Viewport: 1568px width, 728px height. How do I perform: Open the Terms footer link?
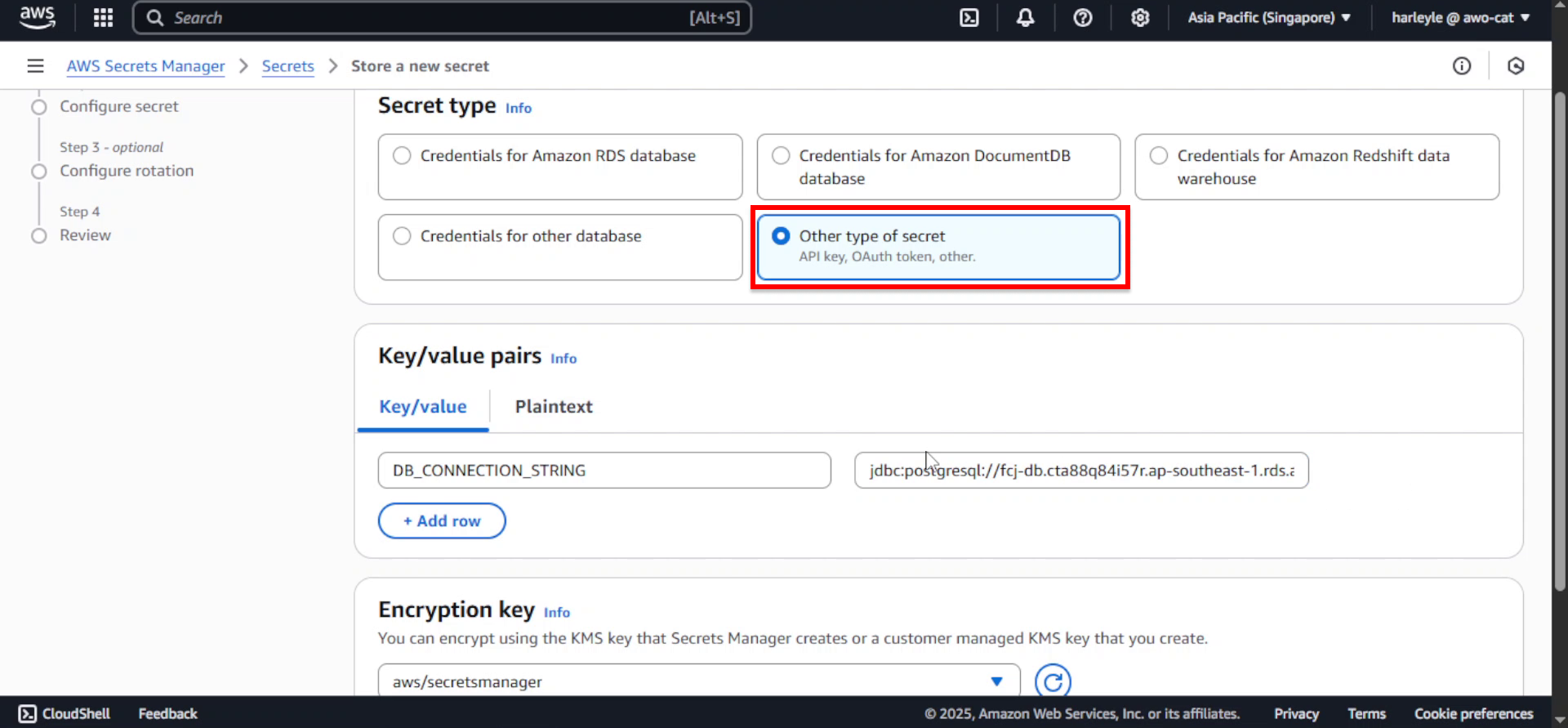(x=1366, y=713)
